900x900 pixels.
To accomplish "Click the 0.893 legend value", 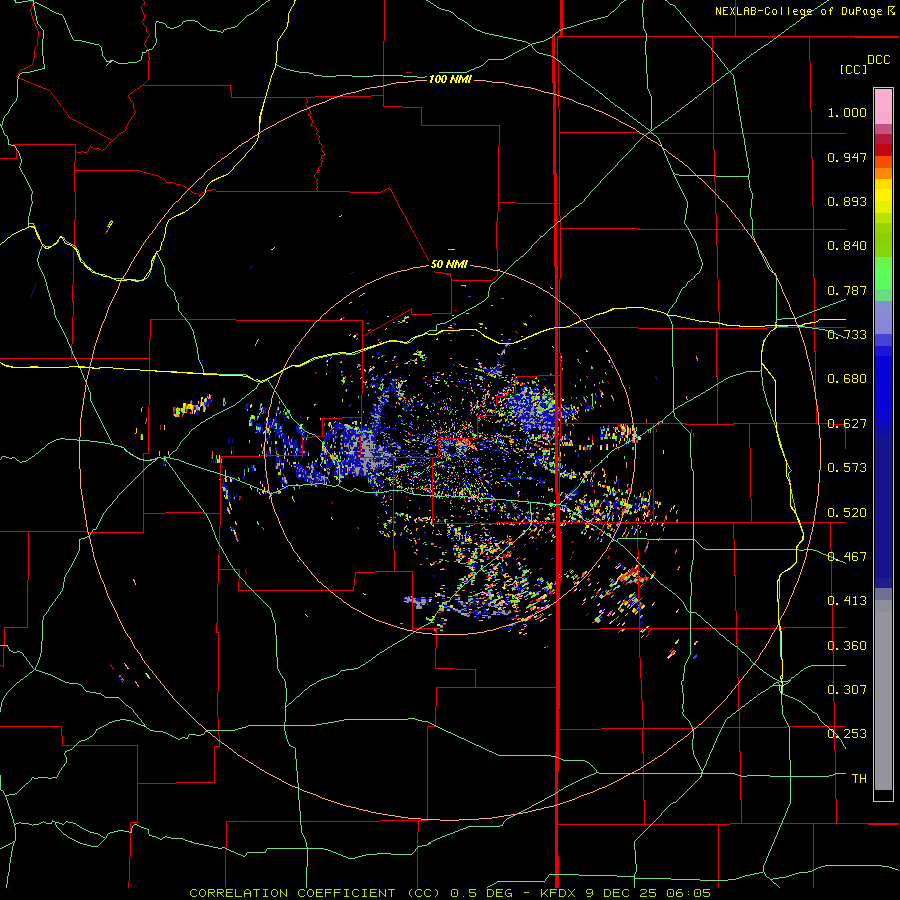I will (x=847, y=201).
